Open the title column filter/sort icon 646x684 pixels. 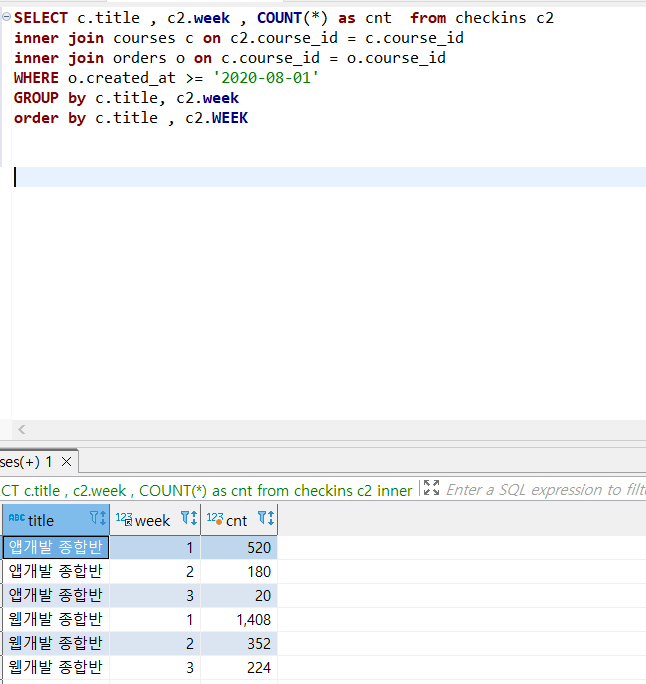[x=98, y=518]
